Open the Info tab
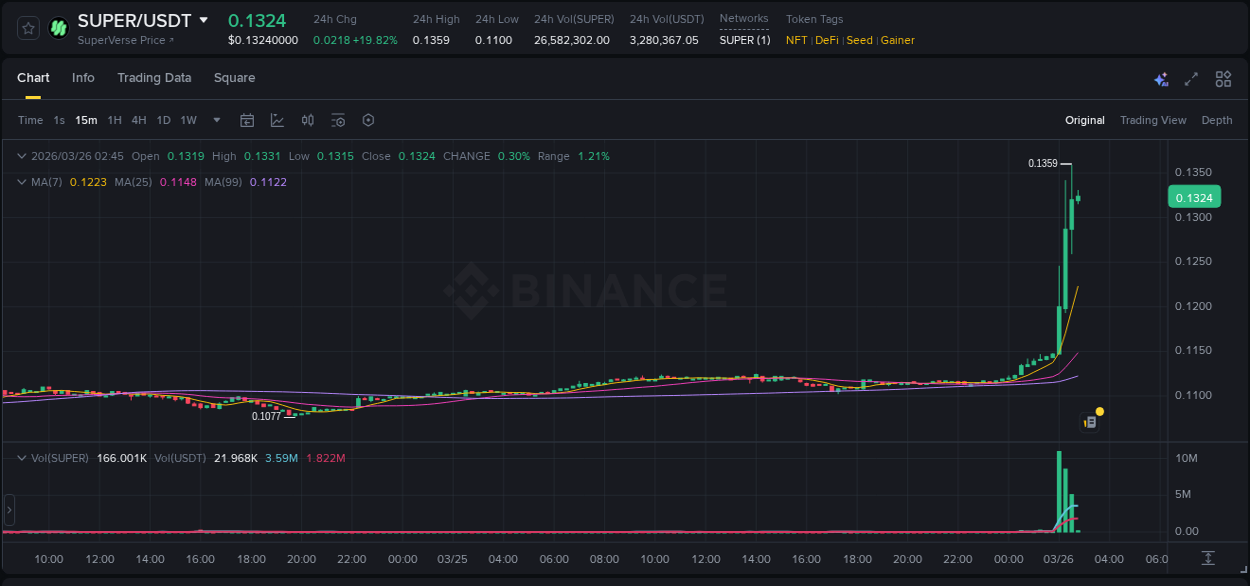Image resolution: width=1250 pixels, height=586 pixels. click(83, 77)
